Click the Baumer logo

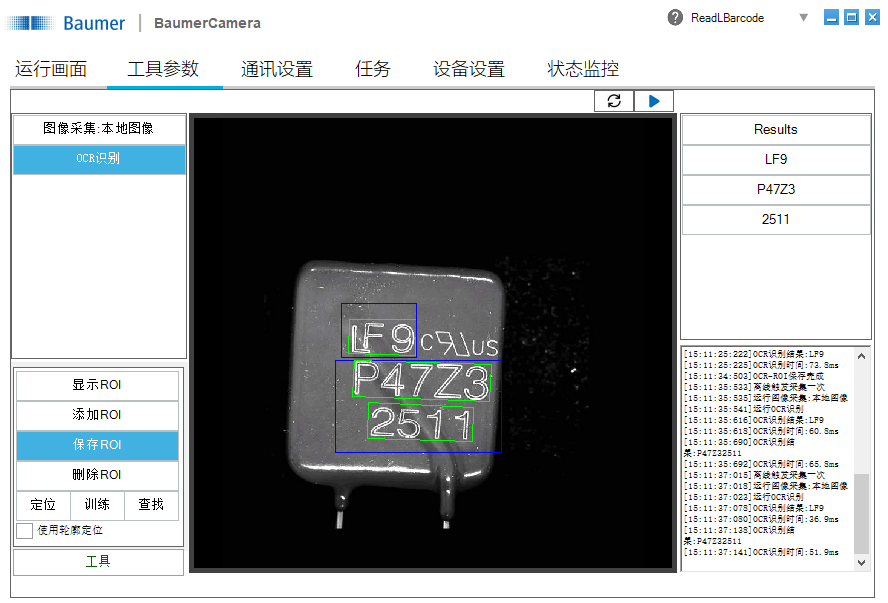tap(66, 23)
